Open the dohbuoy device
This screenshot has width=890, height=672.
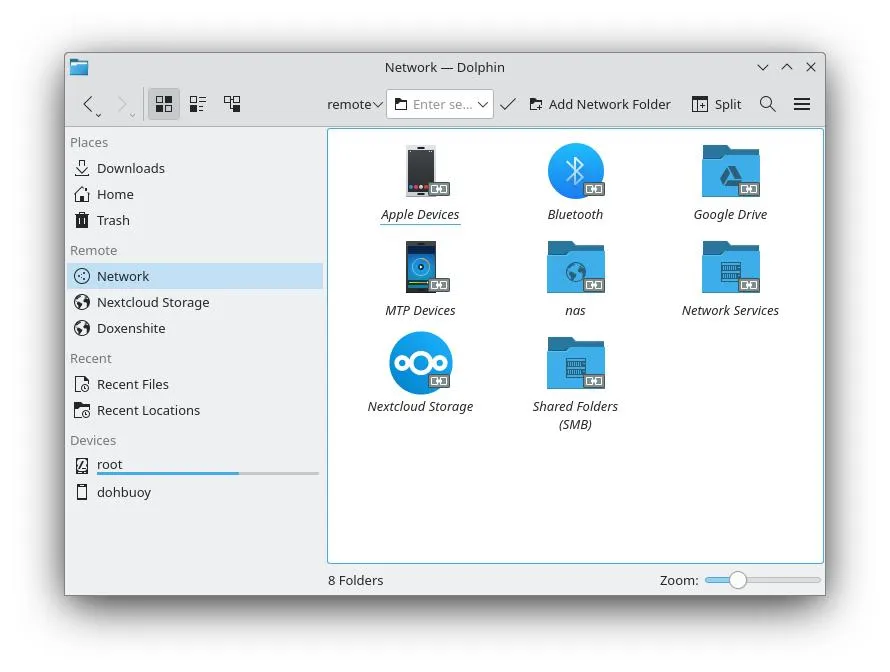pyautogui.click(x=195, y=492)
